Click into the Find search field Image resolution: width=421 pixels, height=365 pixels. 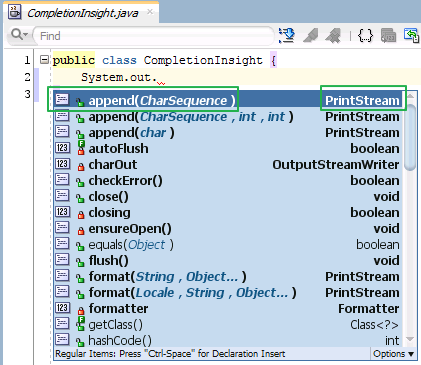[153, 36]
